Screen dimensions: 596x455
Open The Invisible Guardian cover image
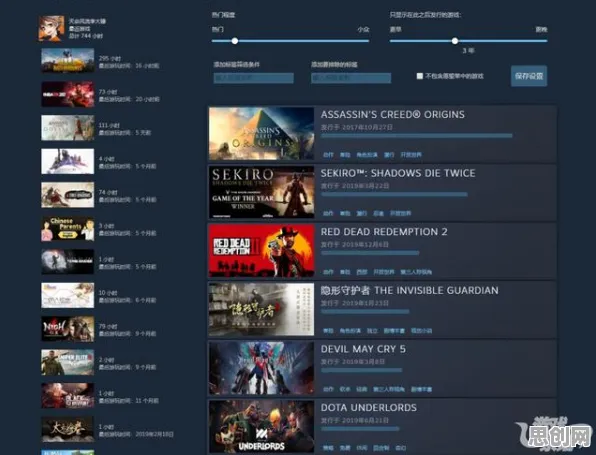pos(262,309)
